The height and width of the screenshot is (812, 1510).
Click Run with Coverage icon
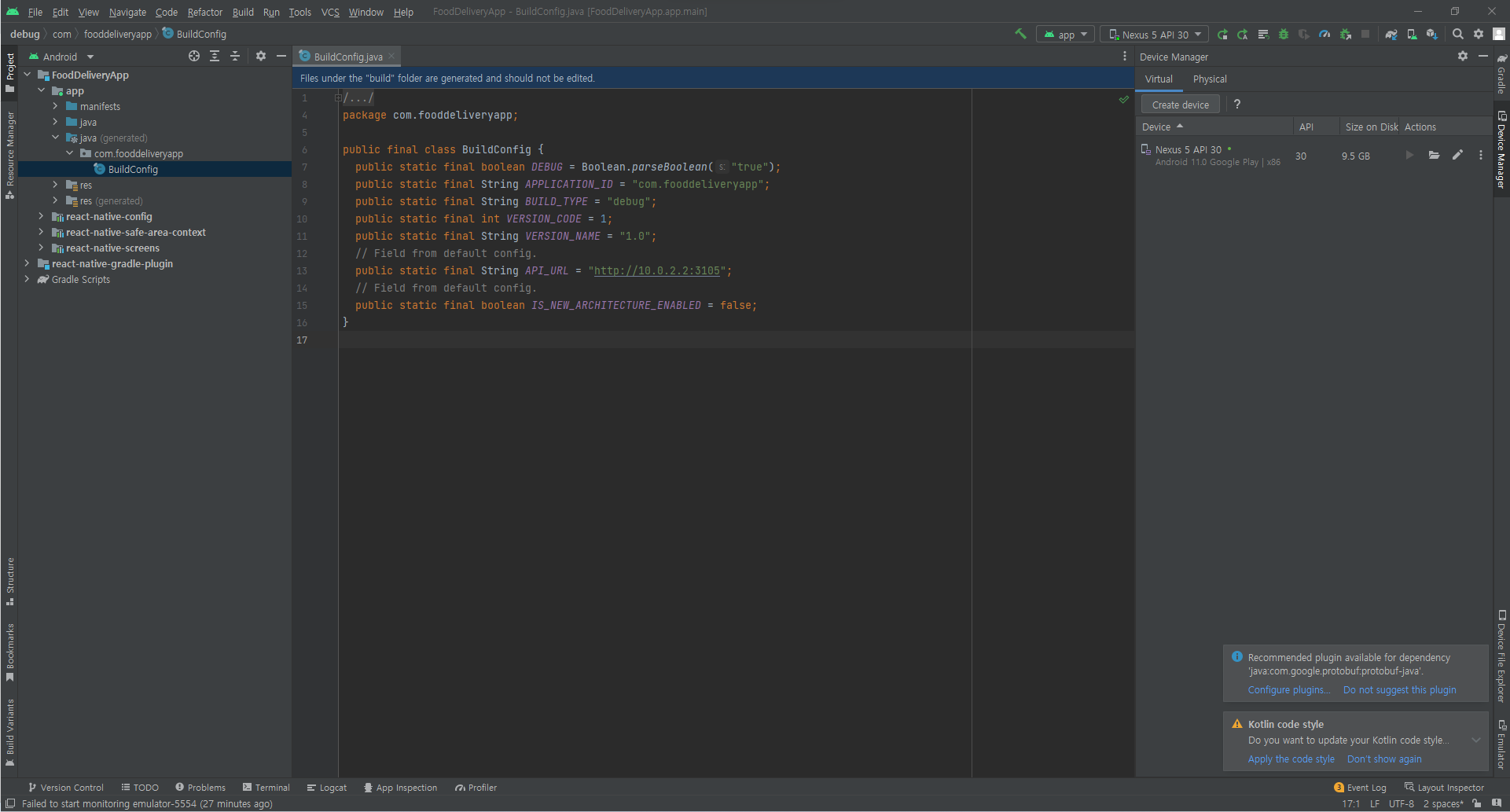tap(1304, 35)
